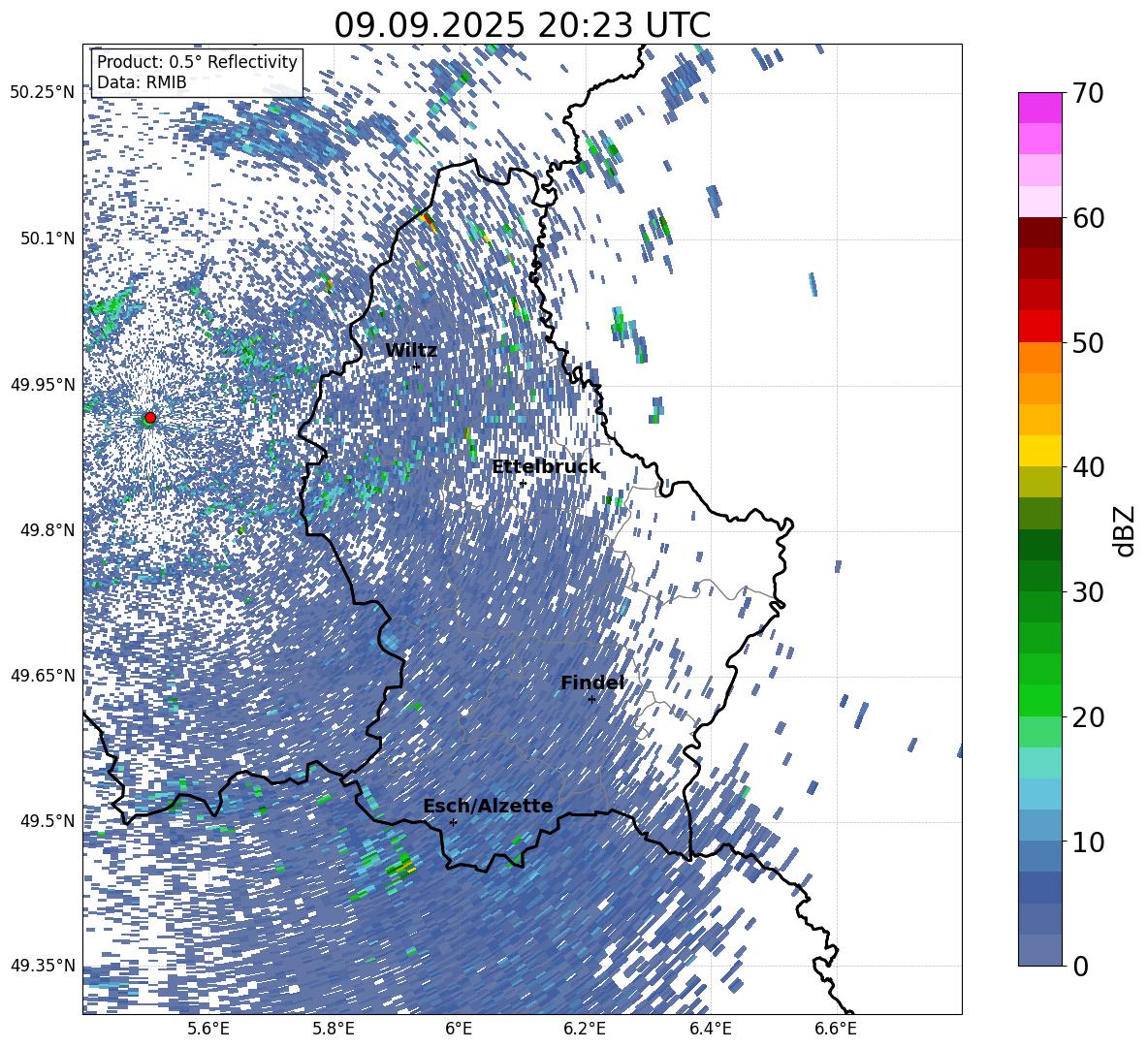1148x1048 pixels.
Task: Click the 5.8°E longitude label
Action: tap(334, 1029)
